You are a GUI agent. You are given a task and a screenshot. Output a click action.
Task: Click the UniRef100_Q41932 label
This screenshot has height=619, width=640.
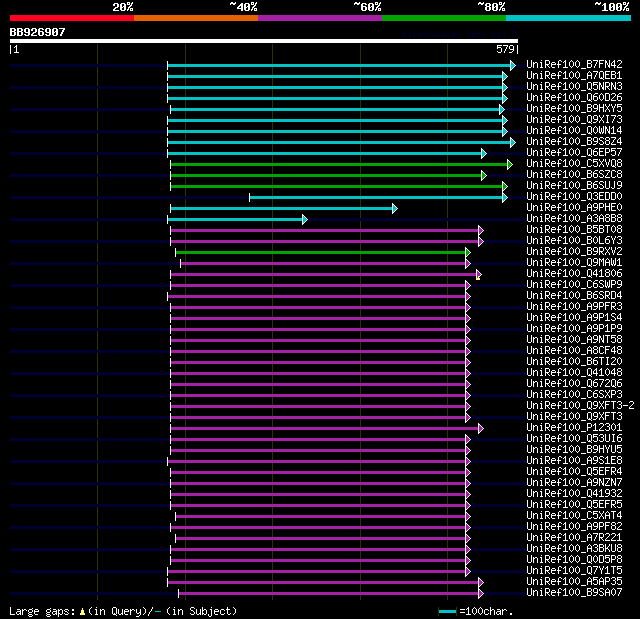click(x=574, y=493)
